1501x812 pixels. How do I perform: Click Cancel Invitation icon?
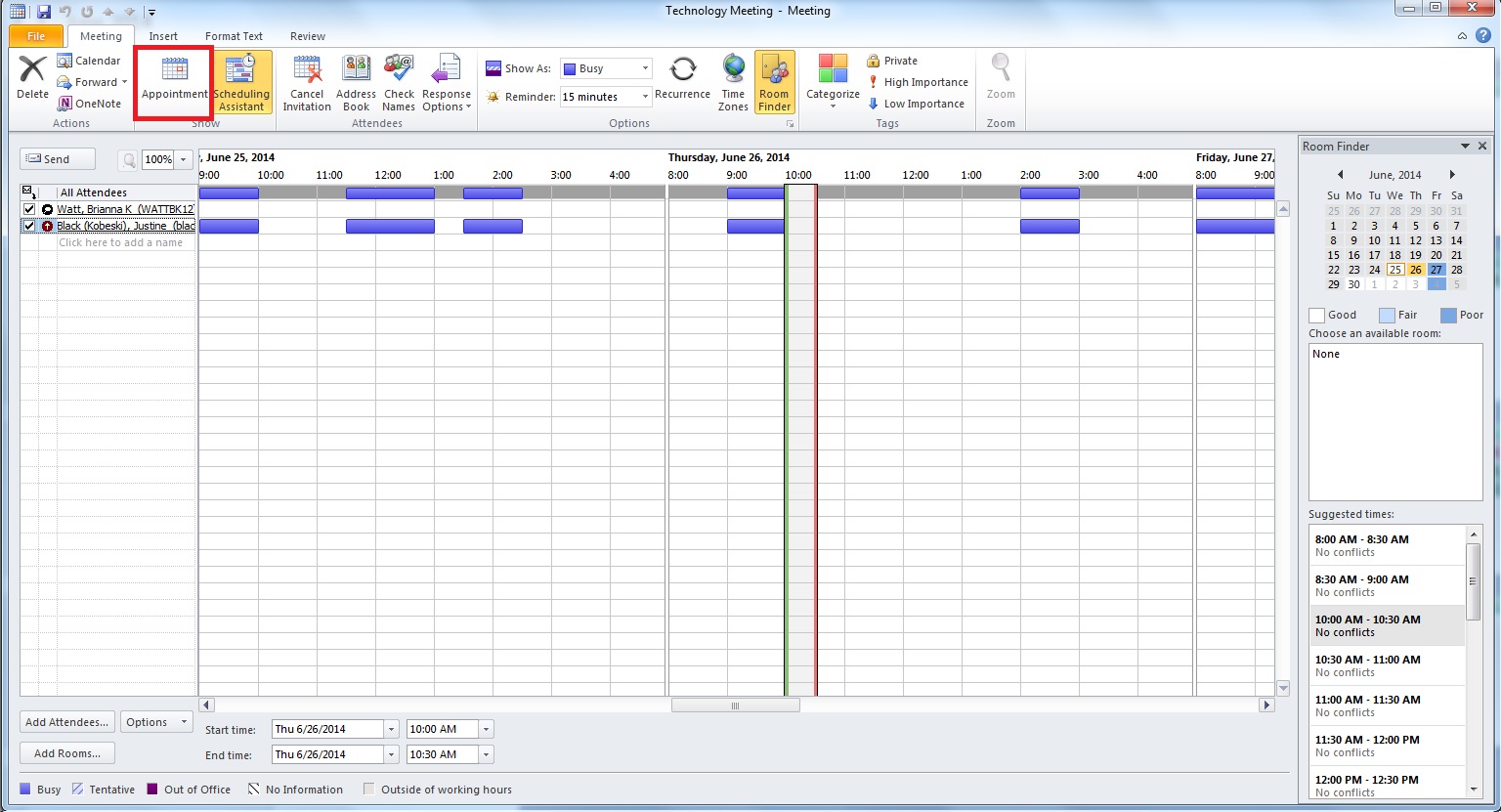[x=307, y=83]
